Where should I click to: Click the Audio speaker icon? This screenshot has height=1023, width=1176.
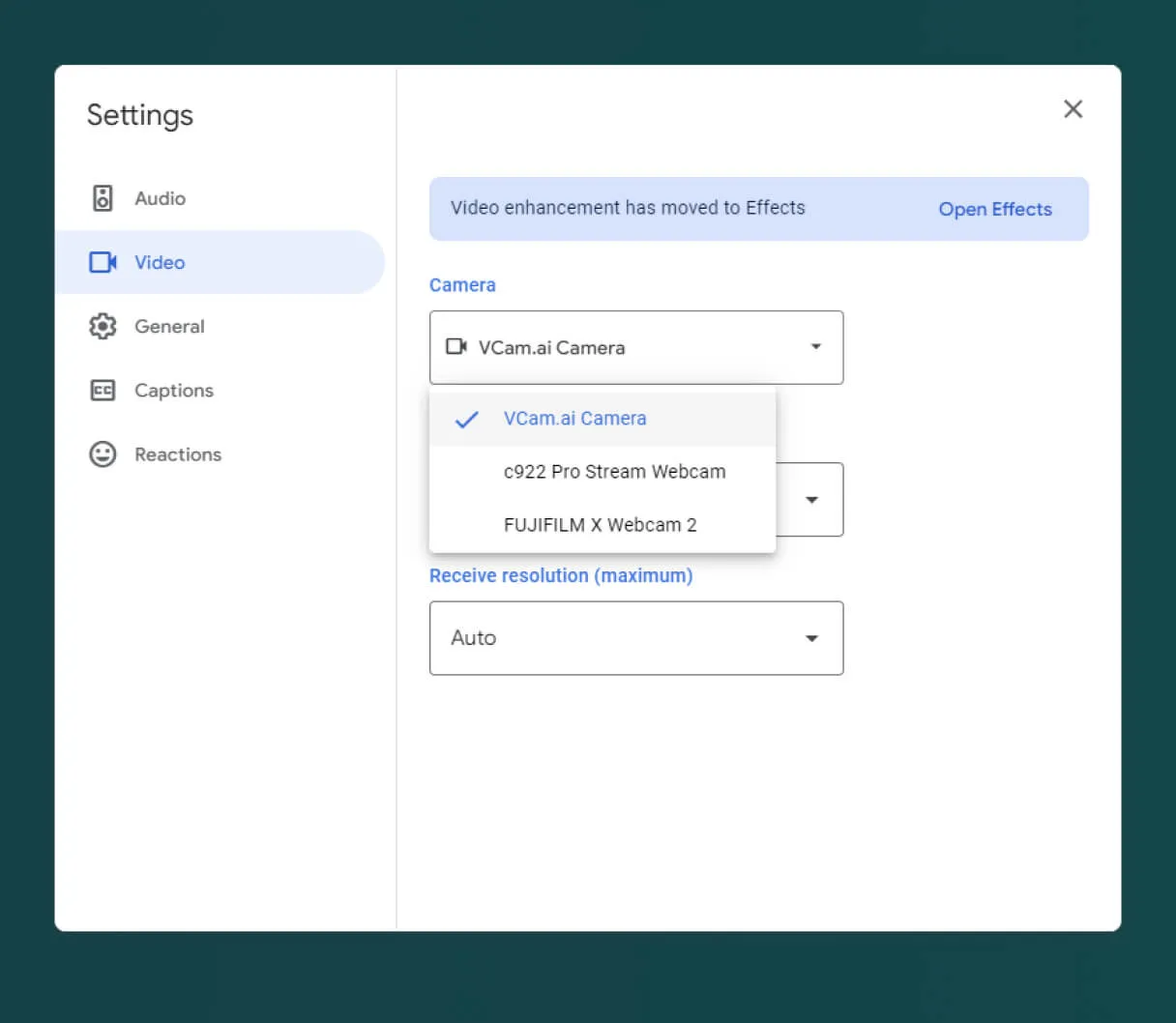103,198
